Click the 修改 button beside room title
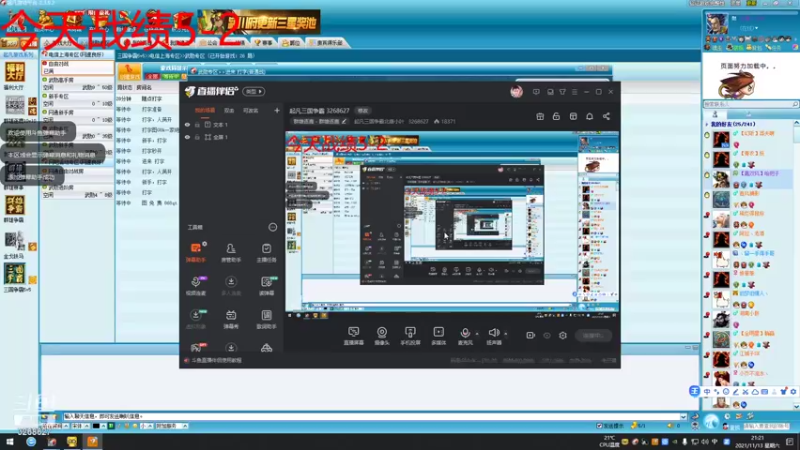The width and height of the screenshot is (800, 450). (x=362, y=110)
